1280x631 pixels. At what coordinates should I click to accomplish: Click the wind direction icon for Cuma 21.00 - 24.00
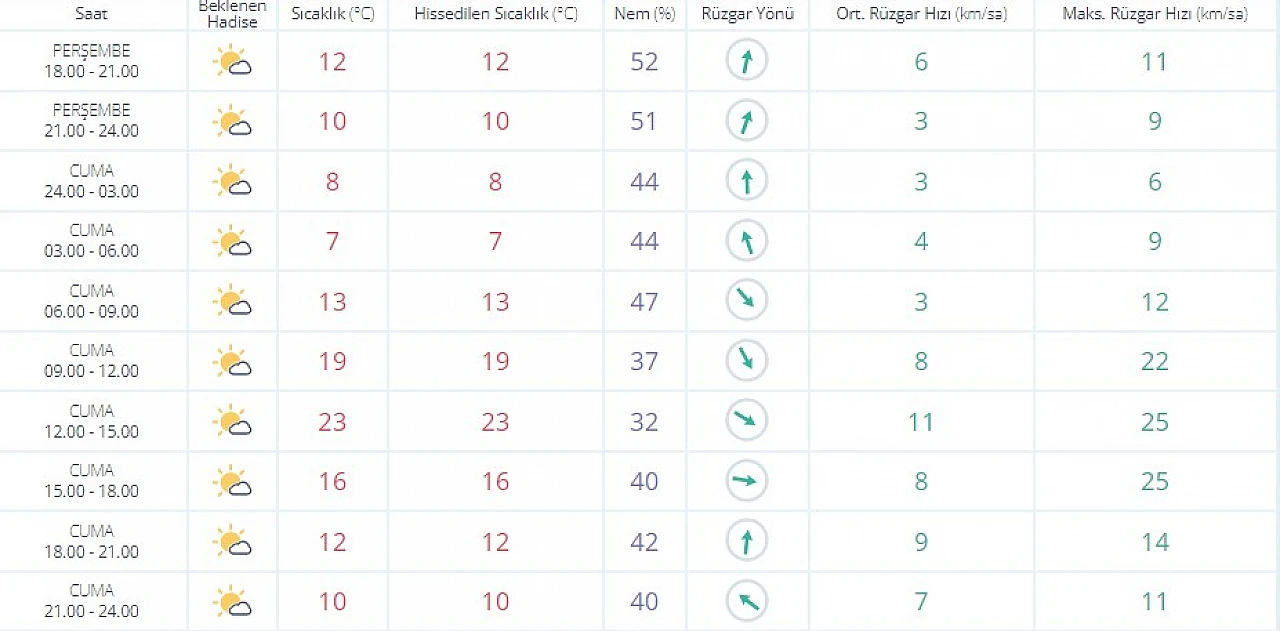746,600
